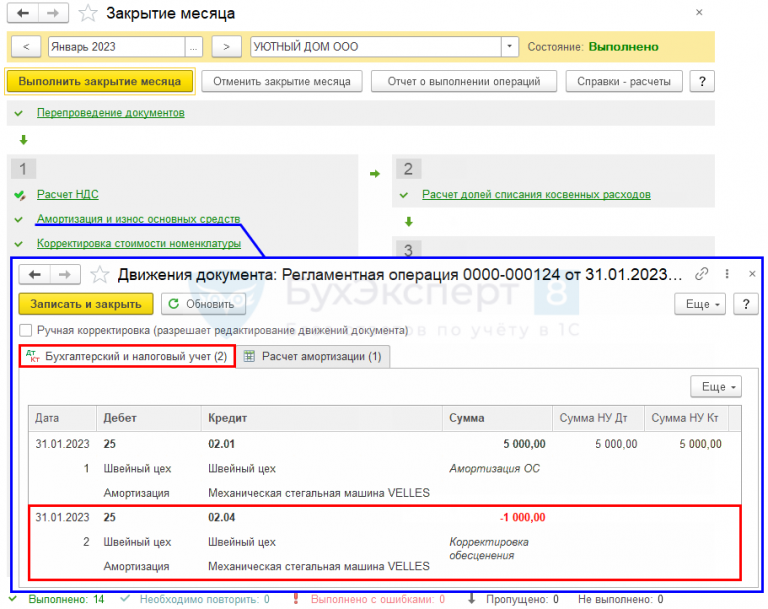The height and width of the screenshot is (609, 768).
Task: Click the checkmark icon beside Амортизация и износ
Action: pos(19,219)
